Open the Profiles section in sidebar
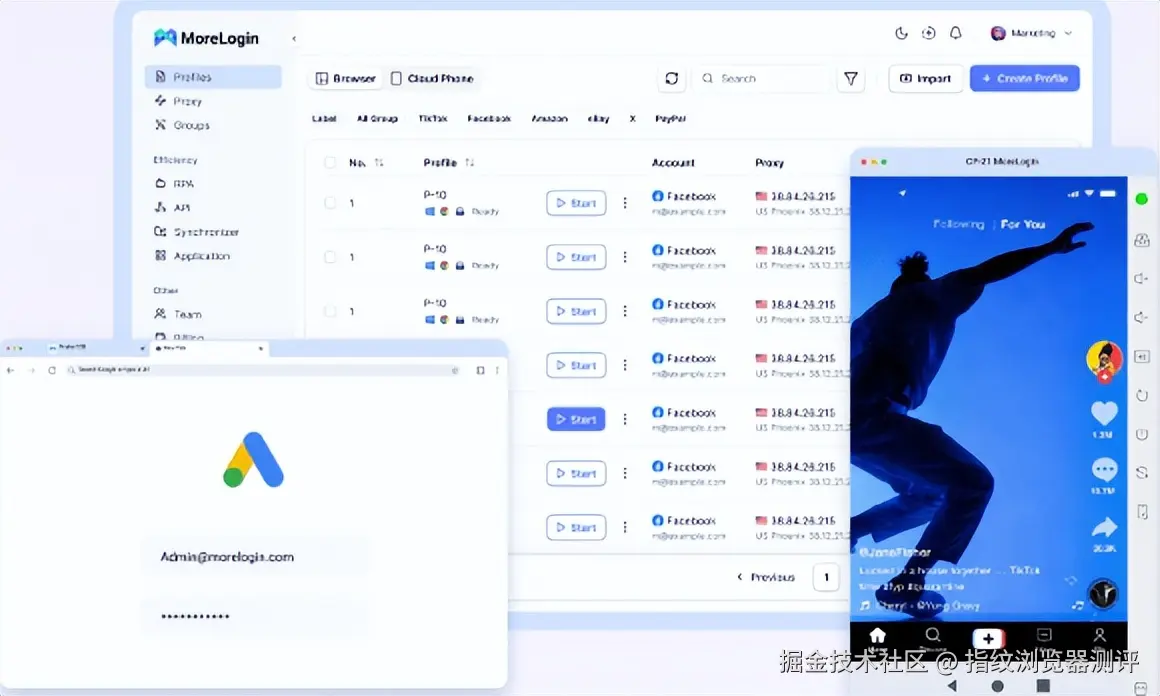The image size is (1160, 696). coord(213,77)
